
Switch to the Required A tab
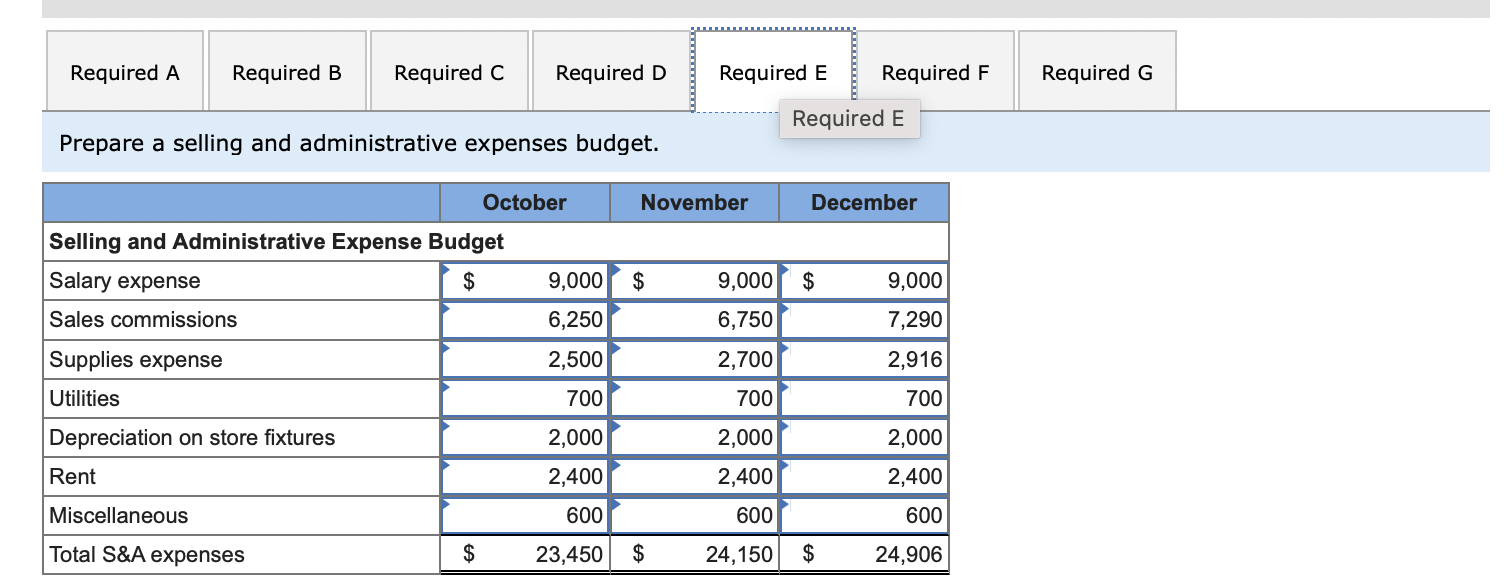124,71
